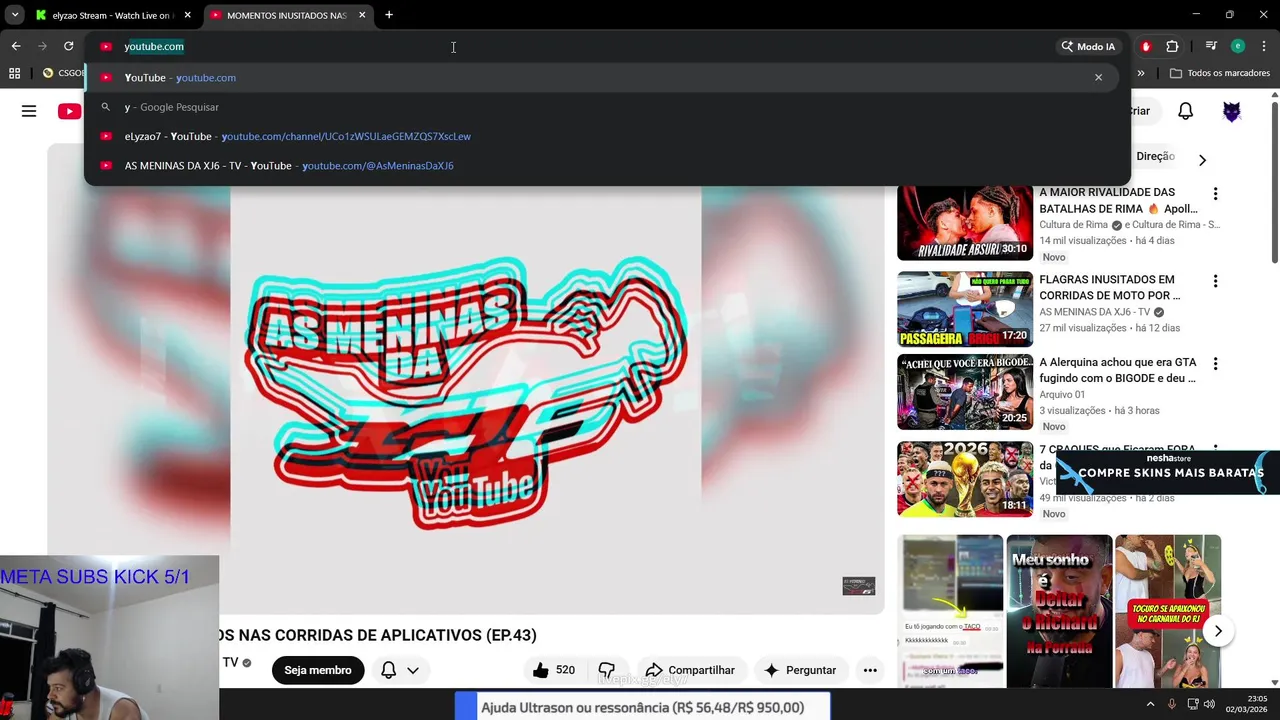Close the MOMENTOS INUSITADOS YouTube tab
This screenshot has width=1280, height=720.
click(362, 15)
